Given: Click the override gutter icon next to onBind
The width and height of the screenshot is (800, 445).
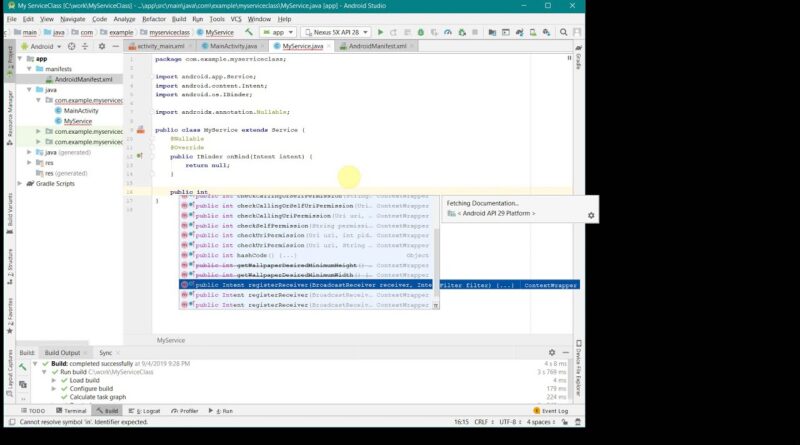Looking at the screenshot, I should point(140,156).
